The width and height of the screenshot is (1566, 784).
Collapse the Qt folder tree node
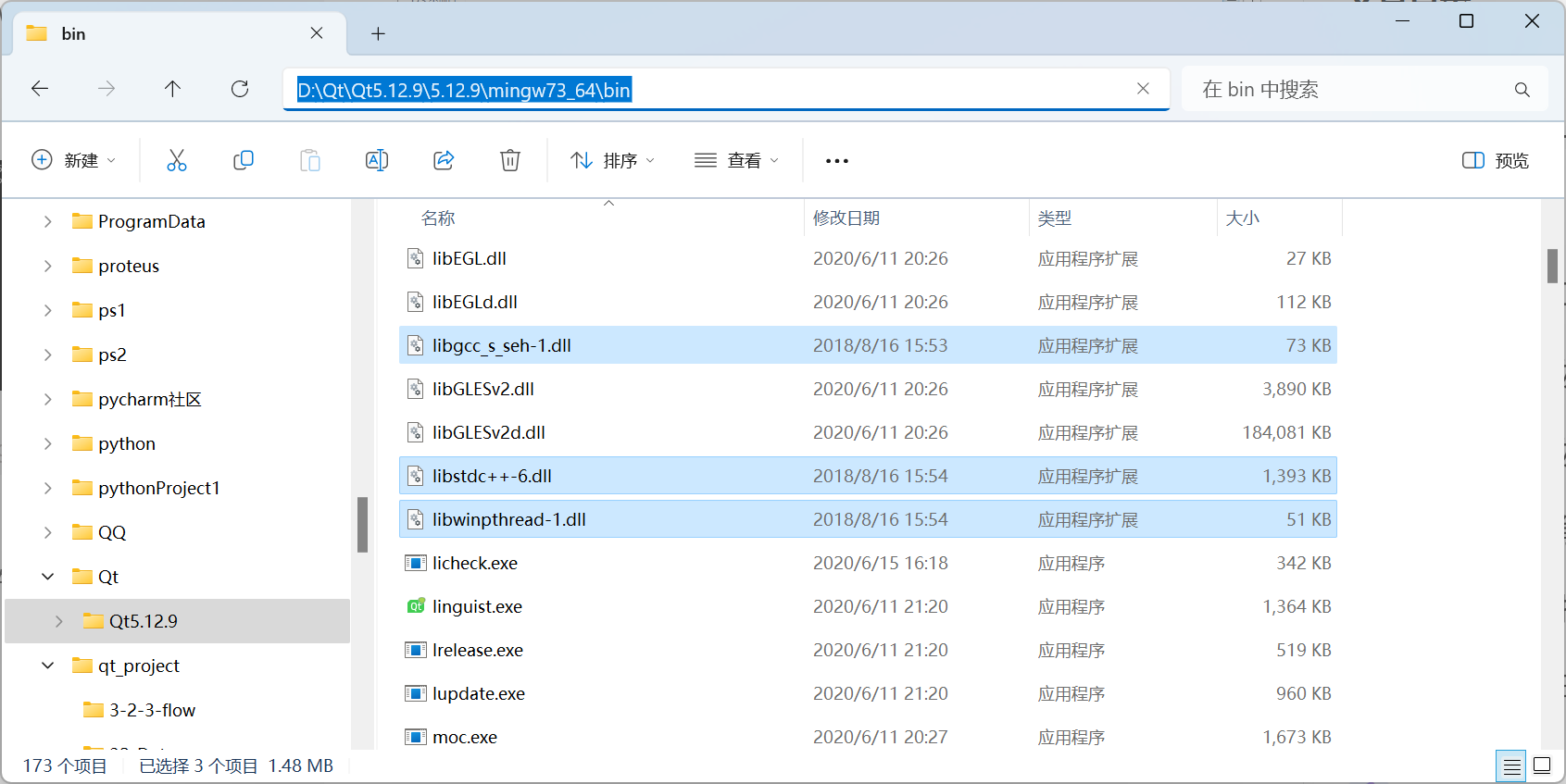click(48, 577)
